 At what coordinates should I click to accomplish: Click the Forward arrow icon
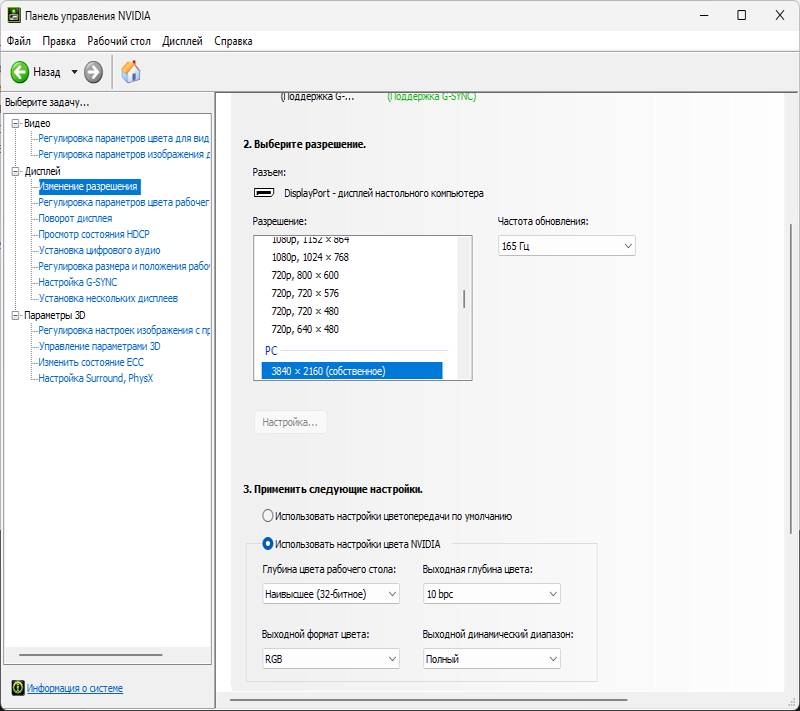93,72
